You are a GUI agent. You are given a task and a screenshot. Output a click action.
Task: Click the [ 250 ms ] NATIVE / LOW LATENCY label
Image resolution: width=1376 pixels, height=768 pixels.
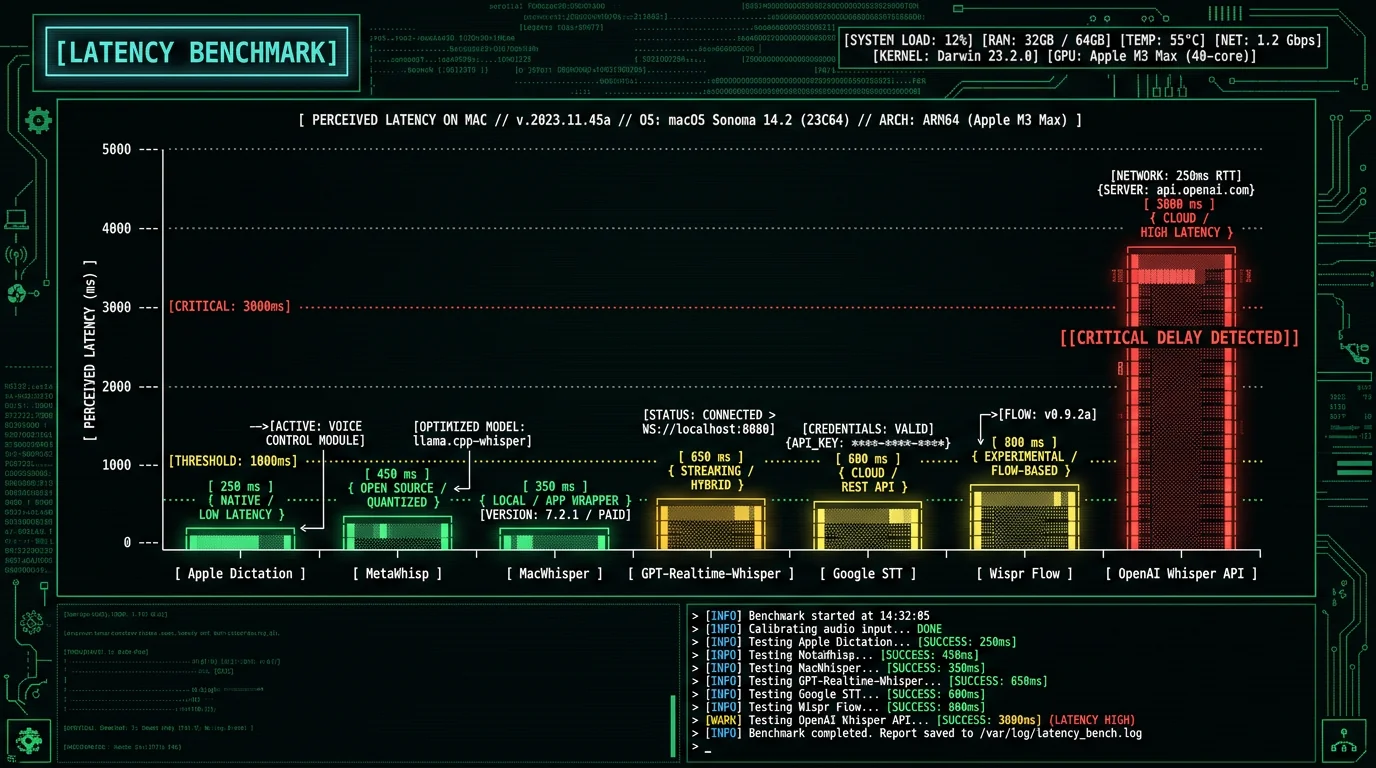tap(240, 500)
